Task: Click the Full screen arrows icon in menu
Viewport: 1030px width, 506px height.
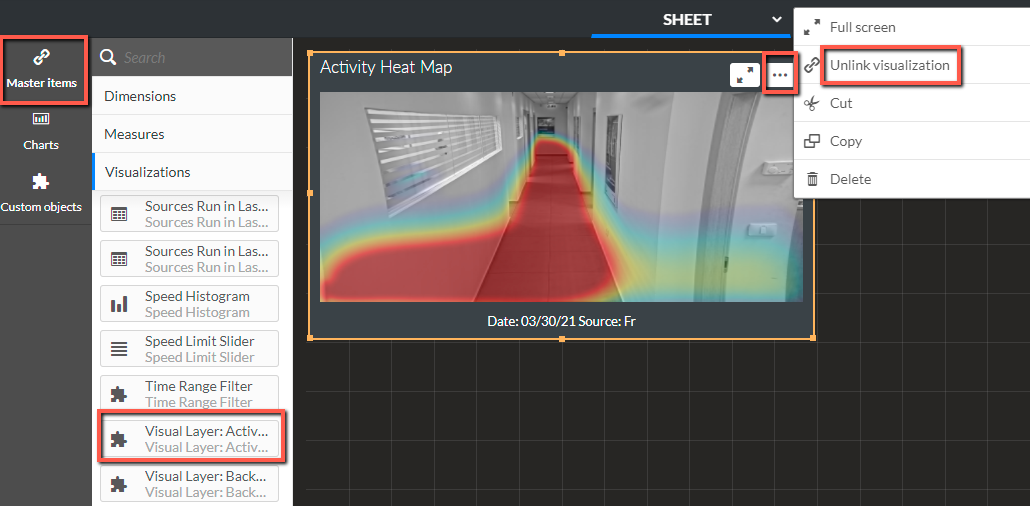Action: pos(813,27)
